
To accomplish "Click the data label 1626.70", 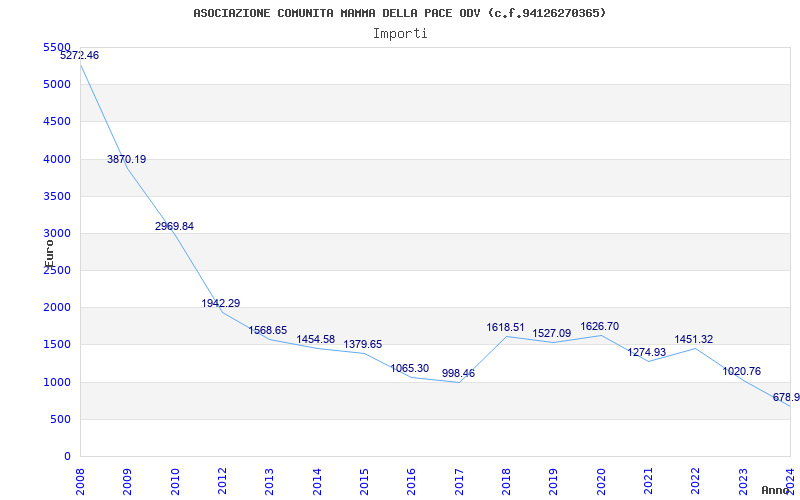I will 599,327.
